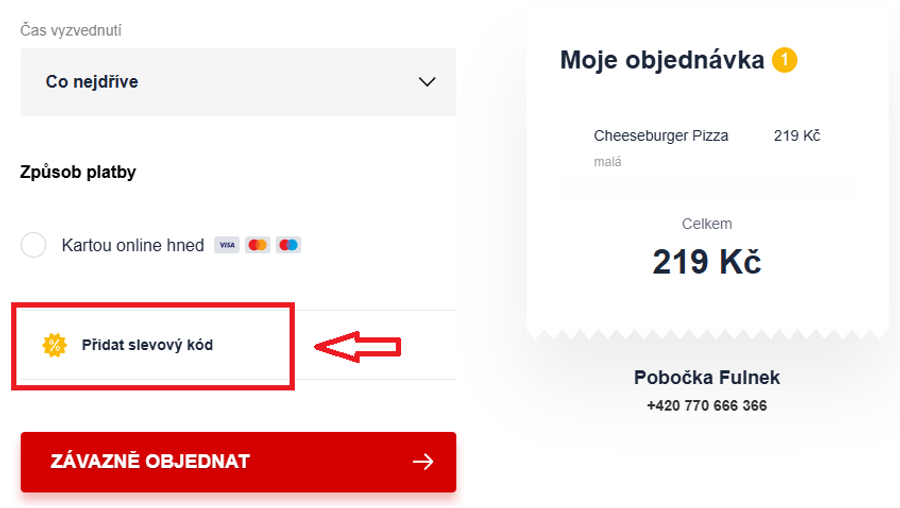
Task: Click the yellow order count badge
Action: coord(784,60)
